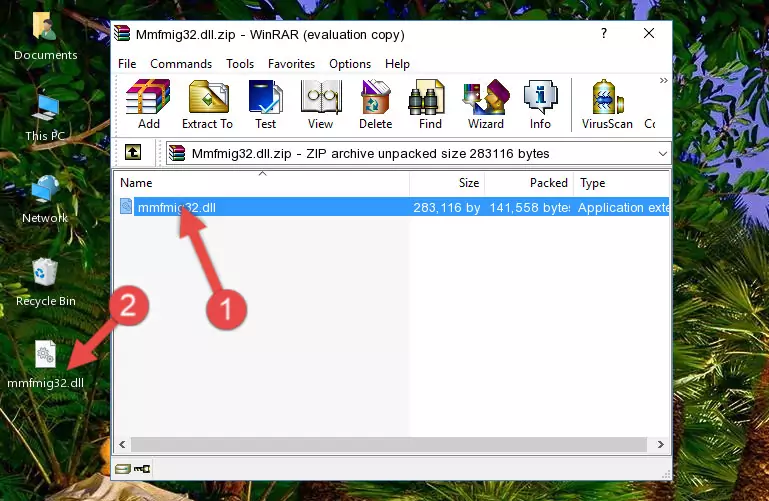The width and height of the screenshot is (769, 501).
Task: Select the Recycle Bin desktop icon
Action: coord(45,282)
